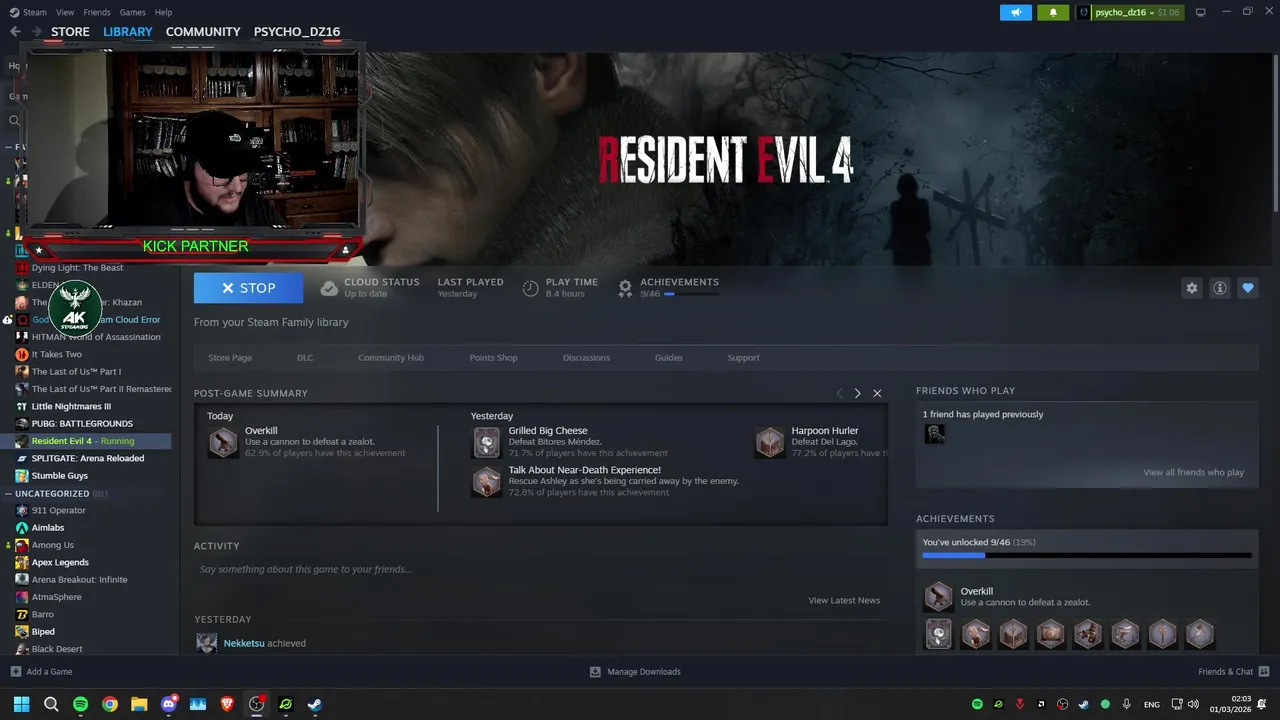Close the post-game summary panel
1280x720 pixels.
pyautogui.click(x=877, y=393)
